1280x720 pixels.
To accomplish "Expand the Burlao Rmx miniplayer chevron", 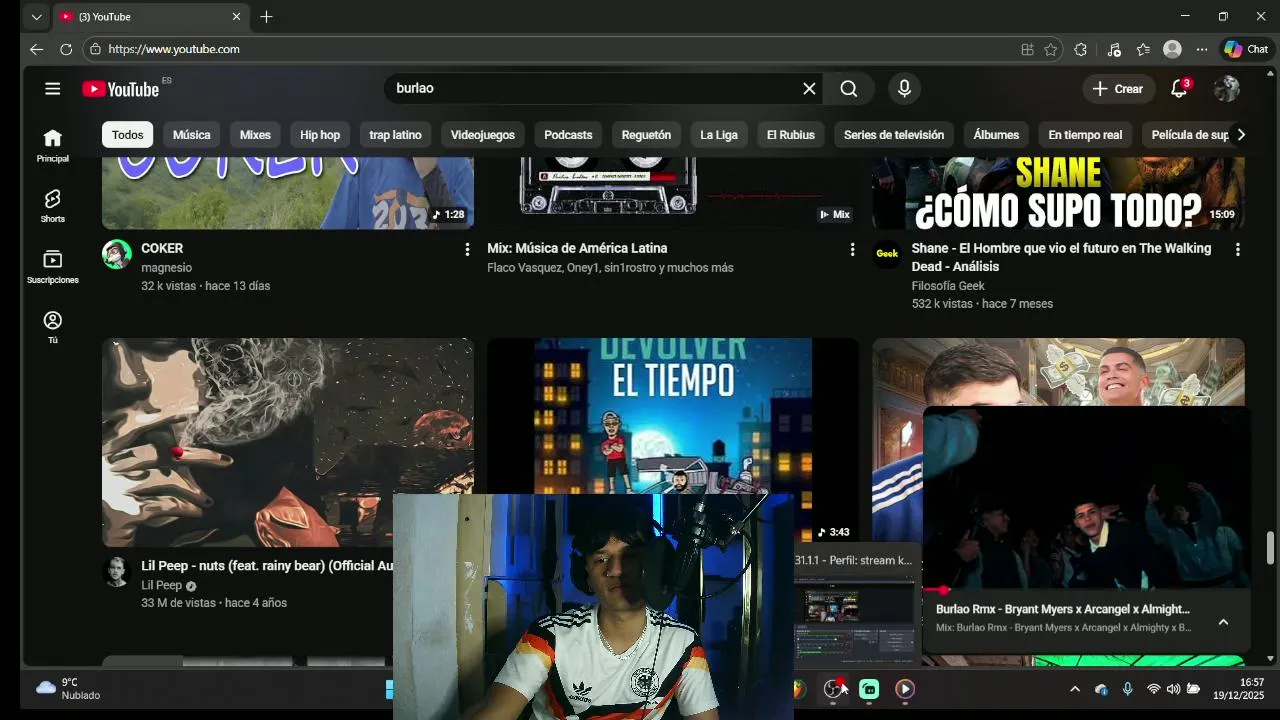I will 1222,622.
